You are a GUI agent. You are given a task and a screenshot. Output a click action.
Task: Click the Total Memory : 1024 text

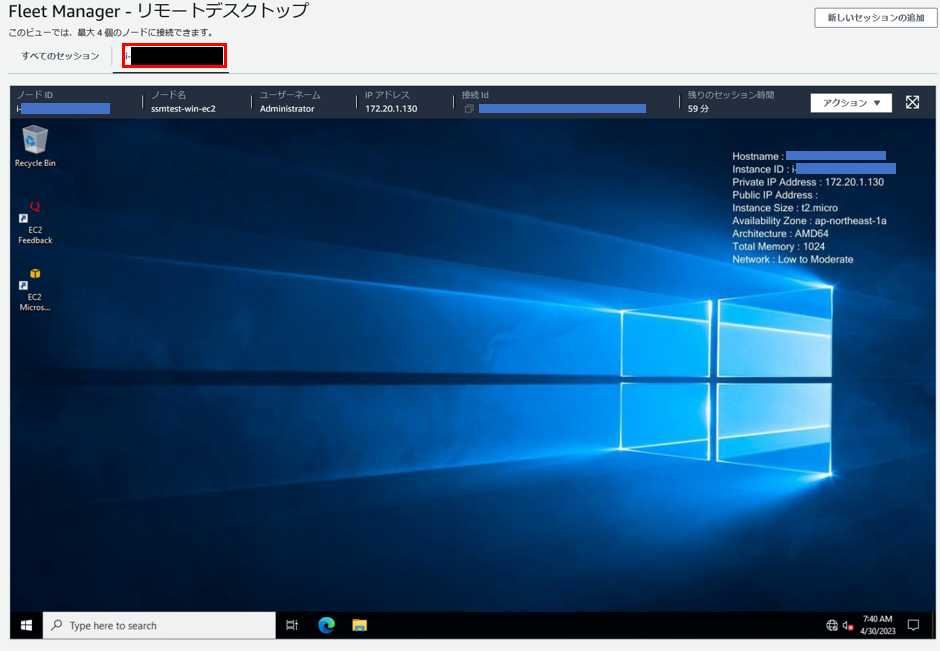tap(778, 246)
